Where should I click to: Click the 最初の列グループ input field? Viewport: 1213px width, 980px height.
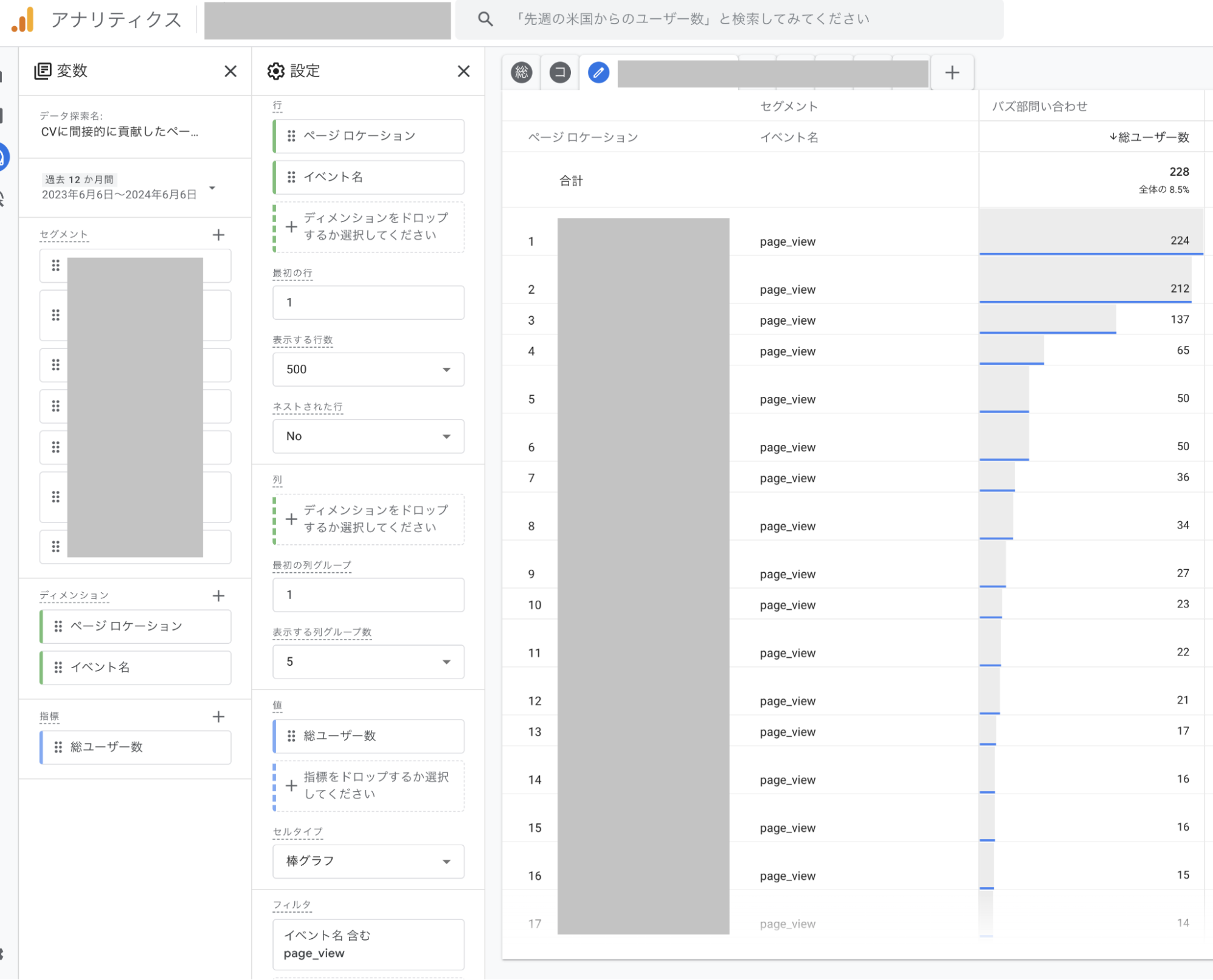[368, 595]
